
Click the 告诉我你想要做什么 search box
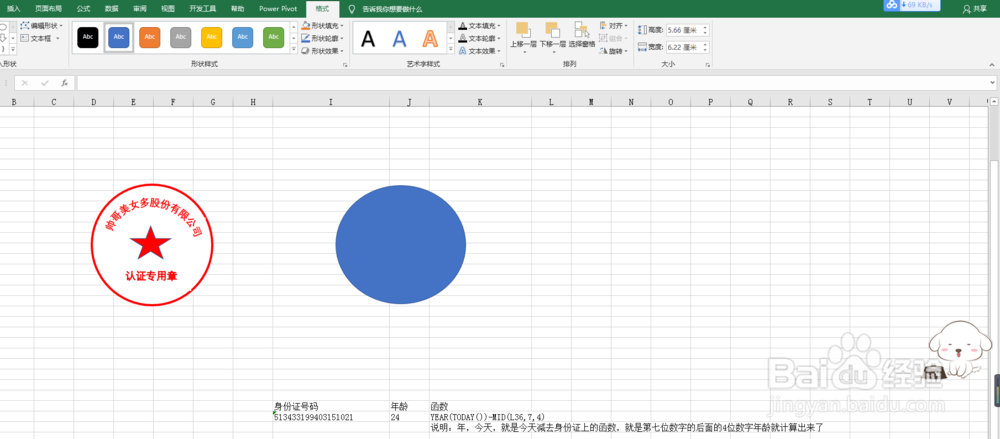392,10
